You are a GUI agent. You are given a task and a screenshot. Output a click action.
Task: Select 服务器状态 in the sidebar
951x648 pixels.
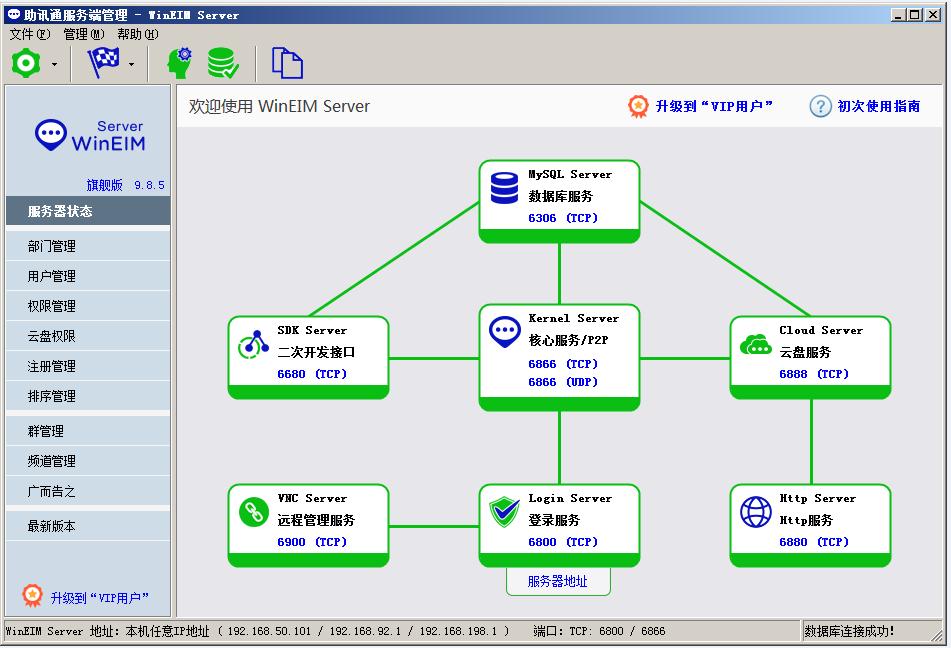pos(88,211)
